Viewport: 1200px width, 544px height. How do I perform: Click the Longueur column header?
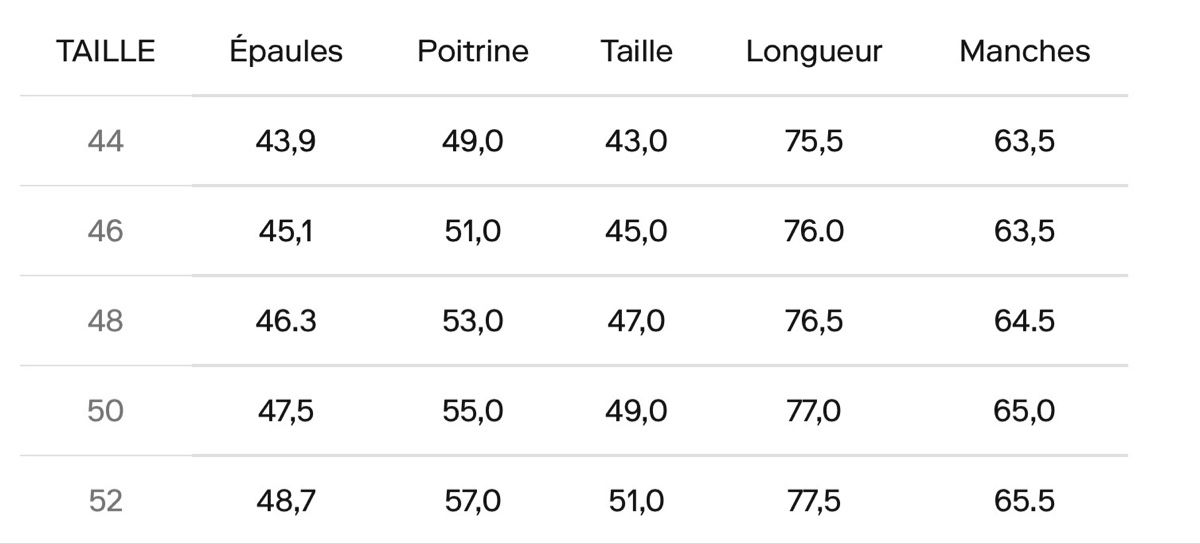[x=814, y=52]
